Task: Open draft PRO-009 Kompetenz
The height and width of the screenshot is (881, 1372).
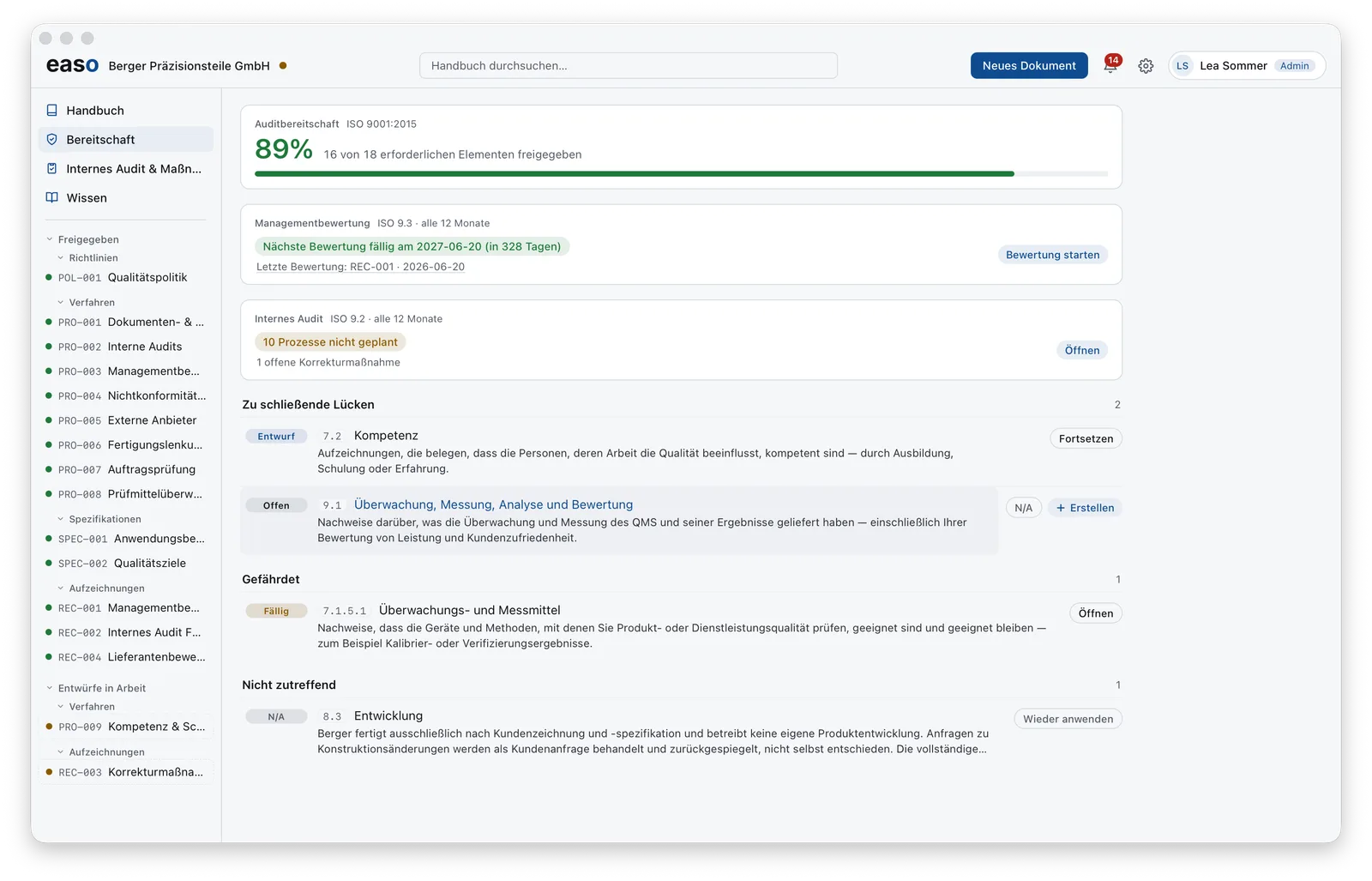Action: [126, 727]
